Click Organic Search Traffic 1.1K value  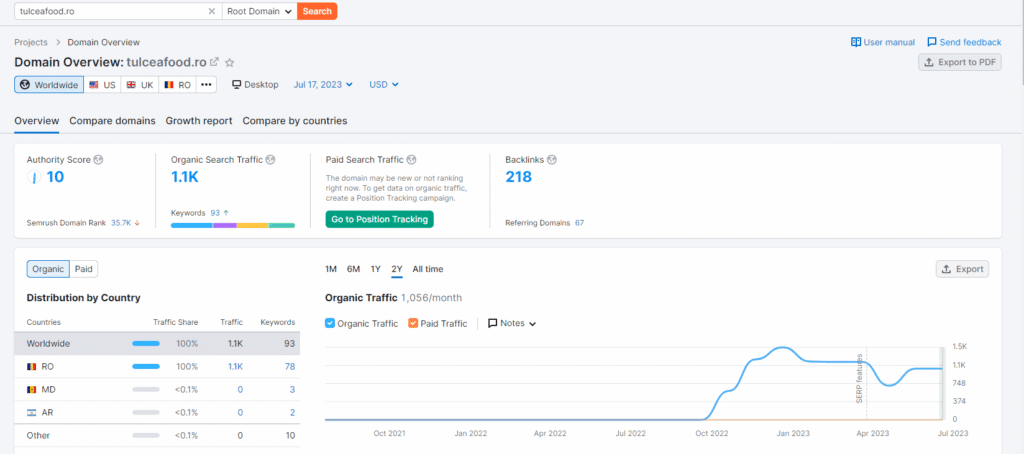[x=185, y=177]
